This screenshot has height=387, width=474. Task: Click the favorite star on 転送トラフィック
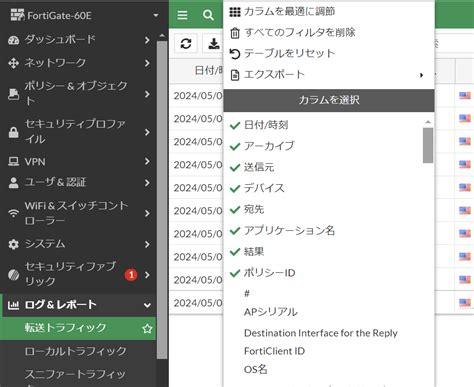(x=147, y=329)
